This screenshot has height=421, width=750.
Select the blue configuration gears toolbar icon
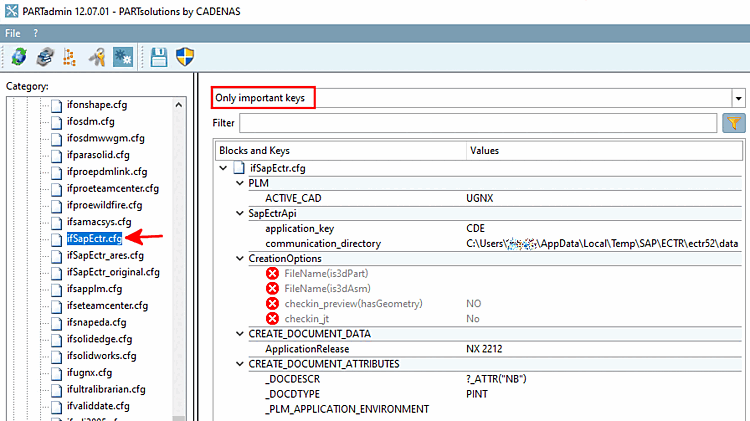point(123,57)
